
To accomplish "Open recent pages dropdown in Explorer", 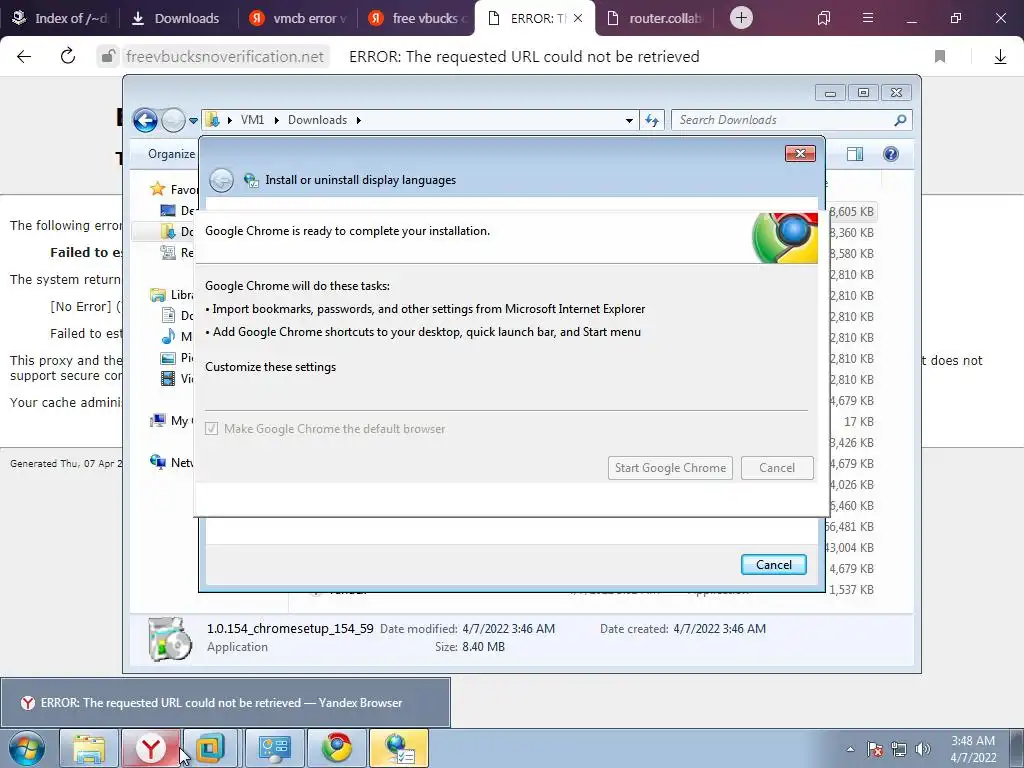I will 193,121.
